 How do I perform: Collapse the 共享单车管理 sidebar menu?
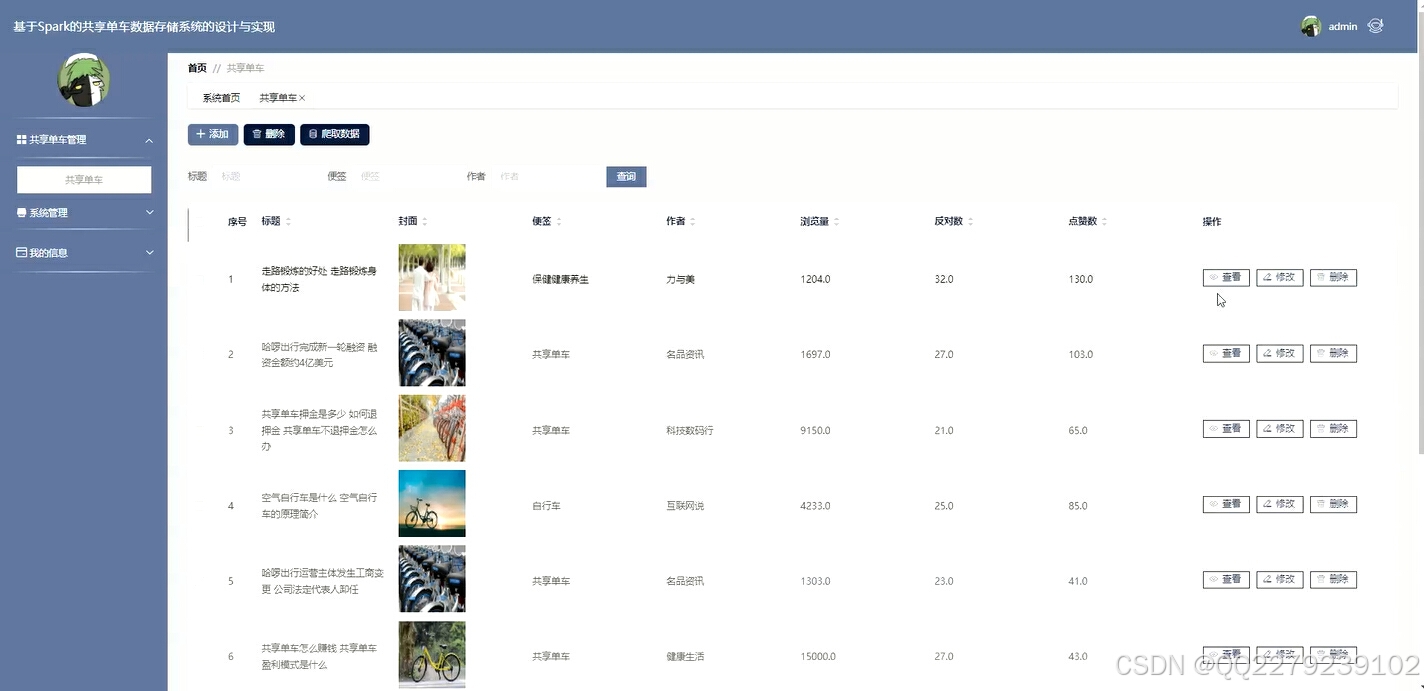[84, 139]
